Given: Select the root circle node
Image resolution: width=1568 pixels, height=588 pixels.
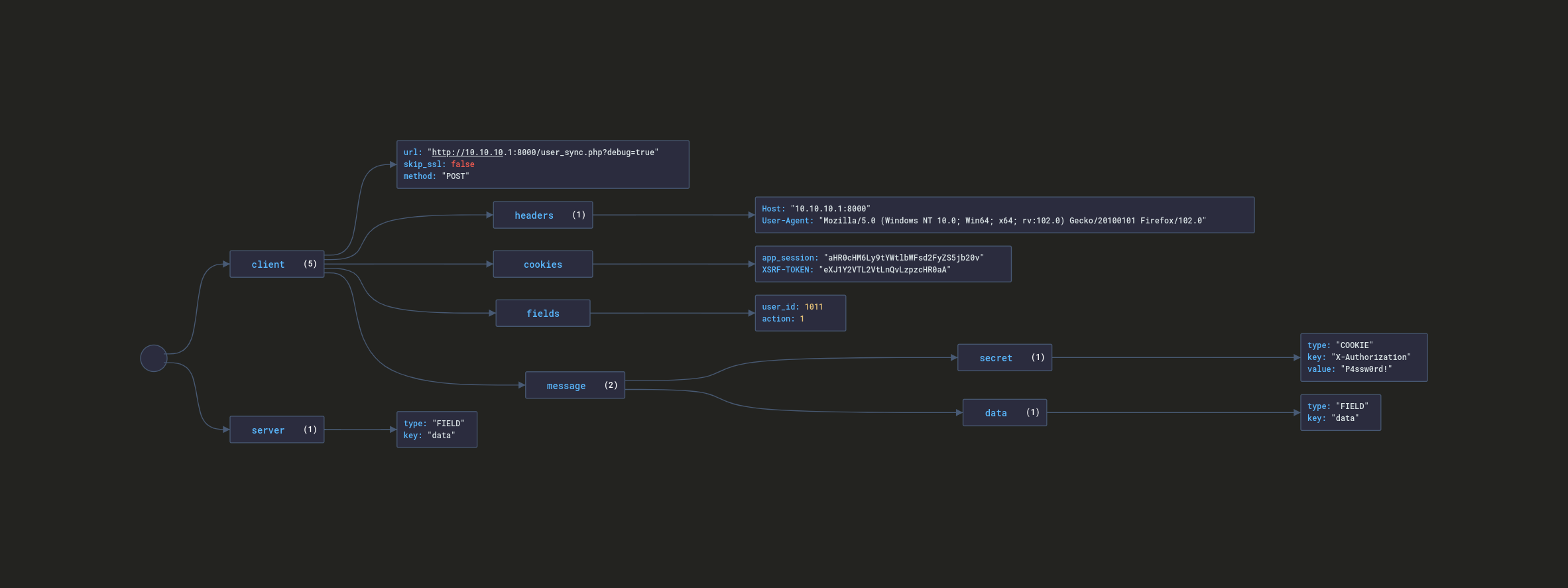Looking at the screenshot, I should 154,358.
